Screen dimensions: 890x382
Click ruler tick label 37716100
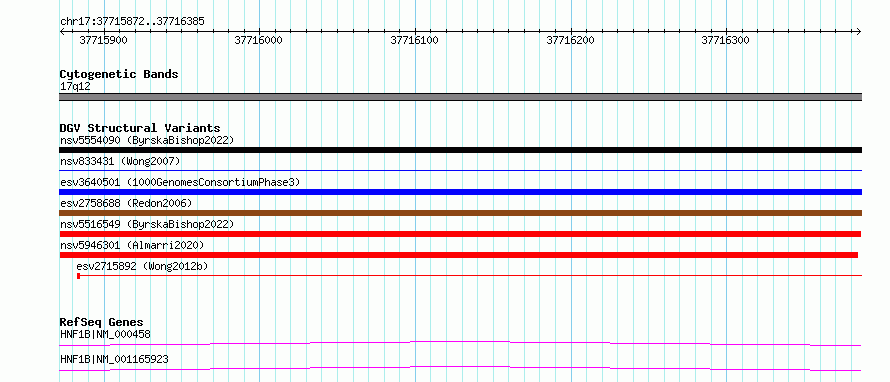tap(414, 40)
